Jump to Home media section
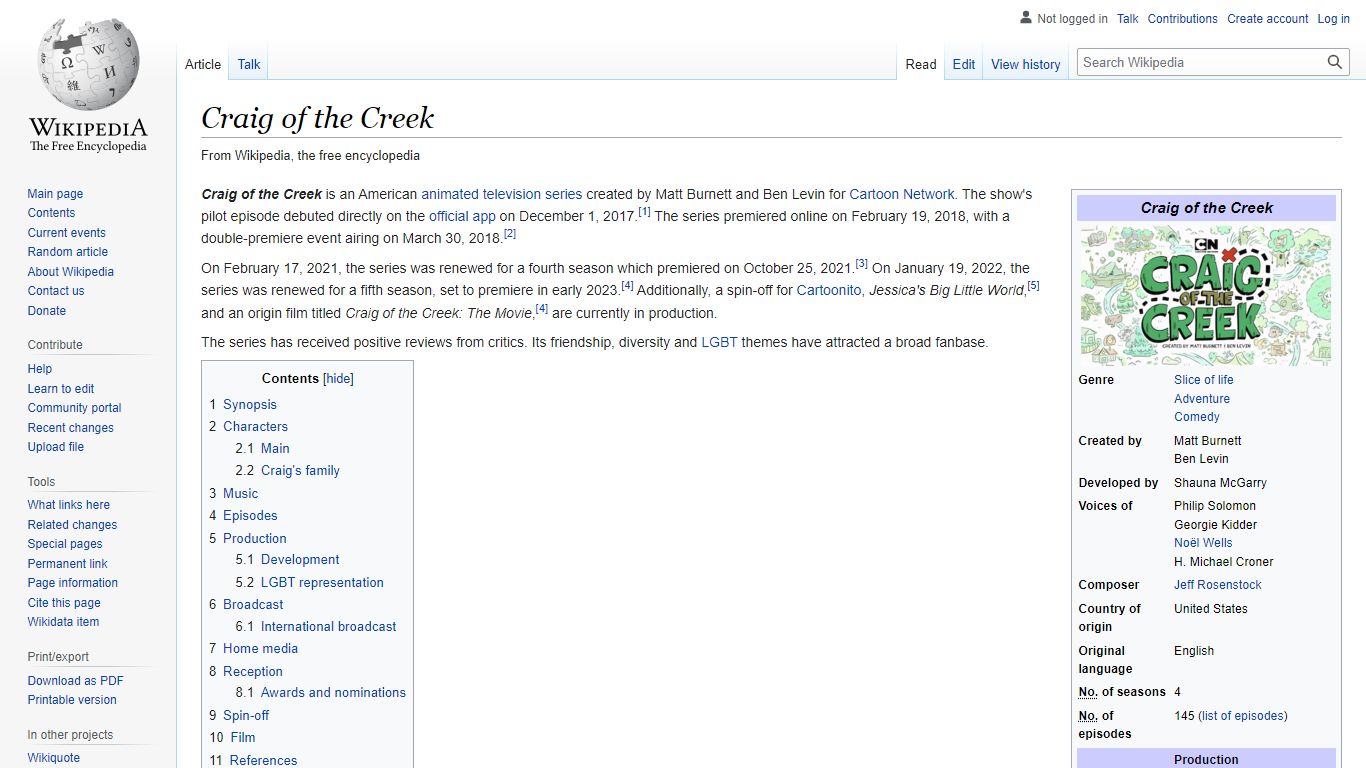Image resolution: width=1366 pixels, height=768 pixels. tap(260, 648)
